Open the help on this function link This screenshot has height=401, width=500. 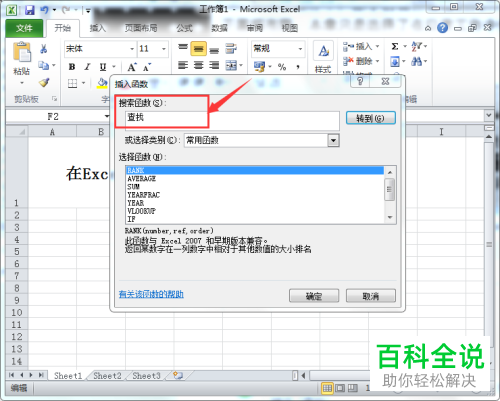151,294
